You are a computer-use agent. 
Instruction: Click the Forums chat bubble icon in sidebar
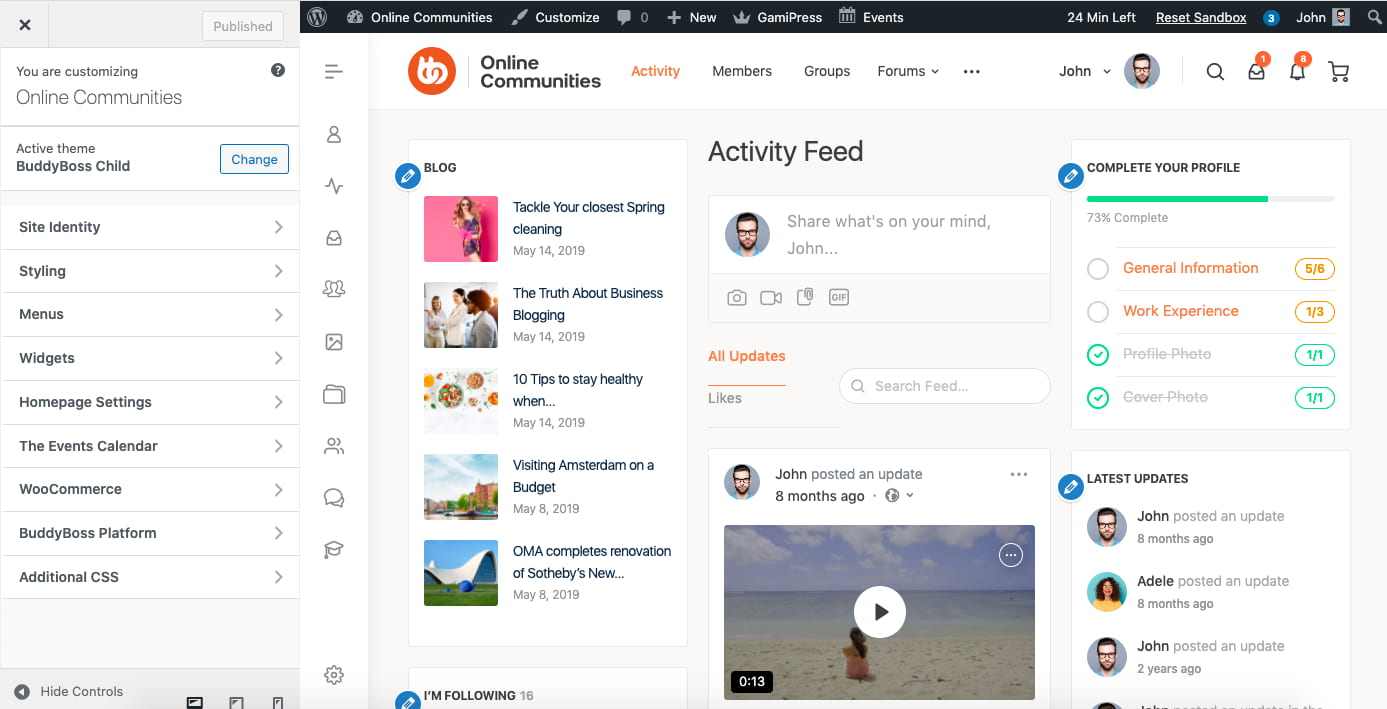pyautogui.click(x=334, y=497)
